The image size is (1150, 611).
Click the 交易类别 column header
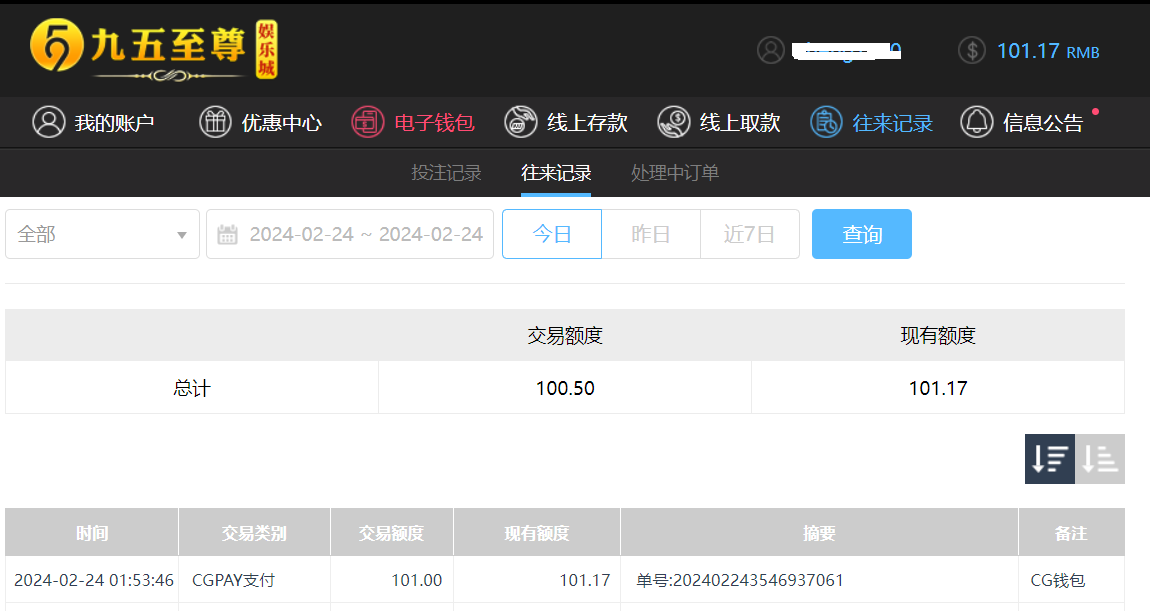(x=254, y=533)
